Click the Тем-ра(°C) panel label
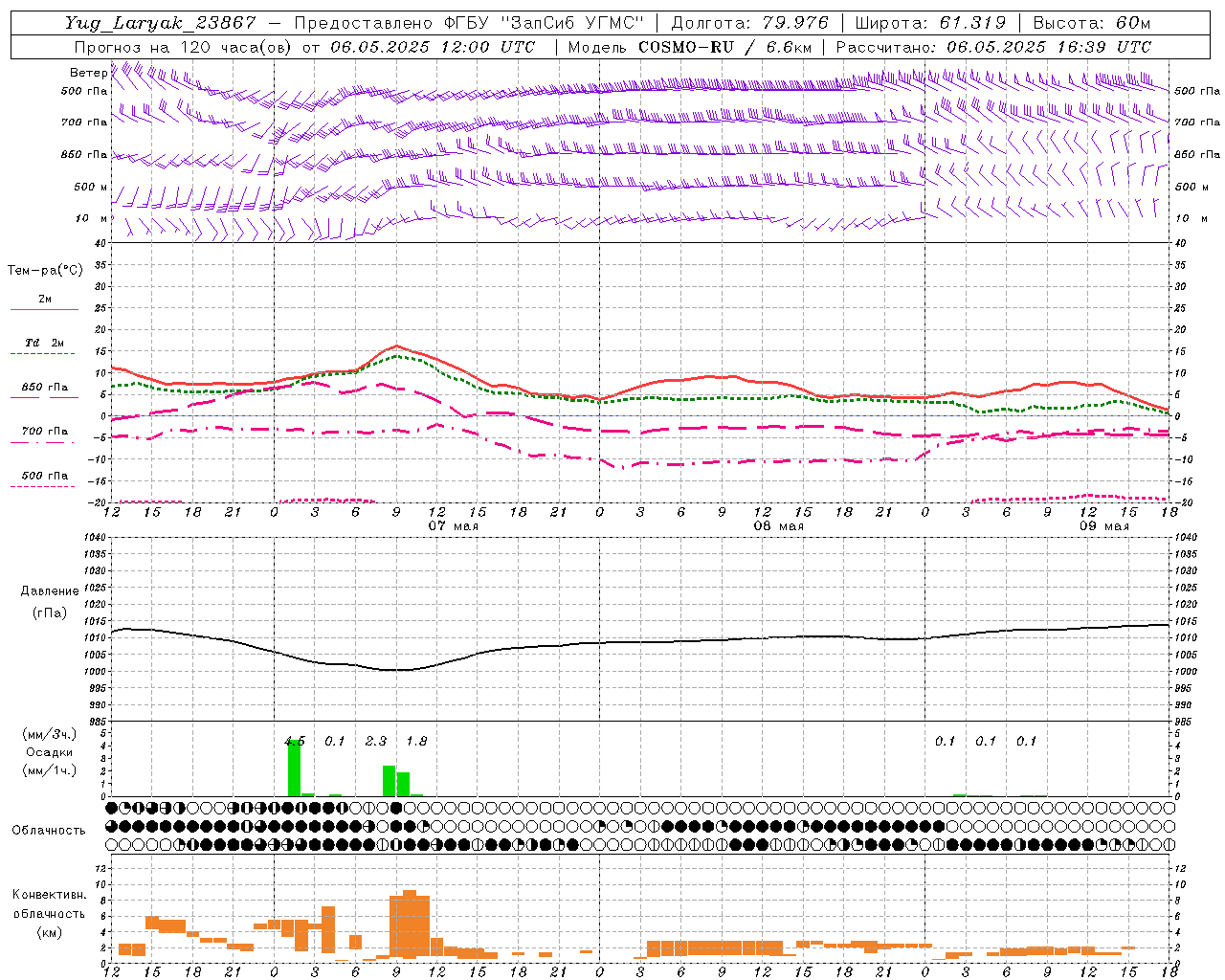The image size is (1225, 980). (x=45, y=271)
